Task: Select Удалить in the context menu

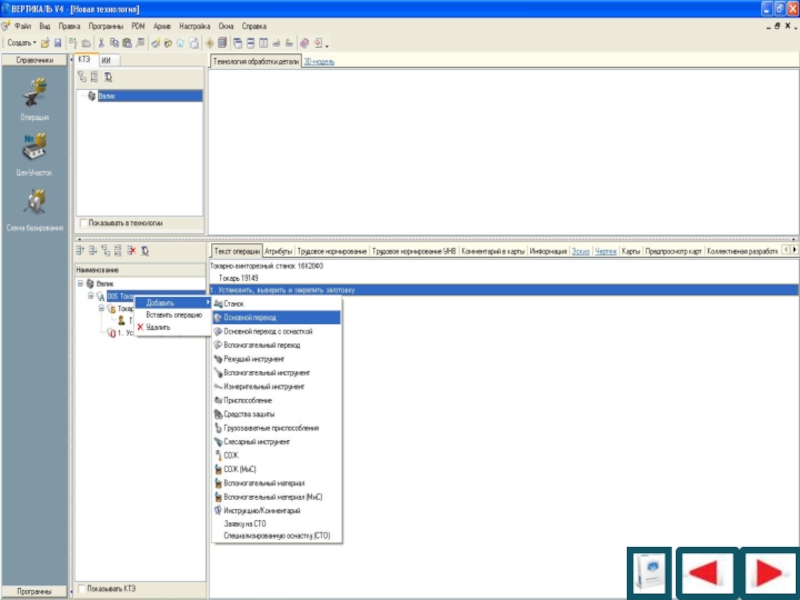Action: coord(157,327)
